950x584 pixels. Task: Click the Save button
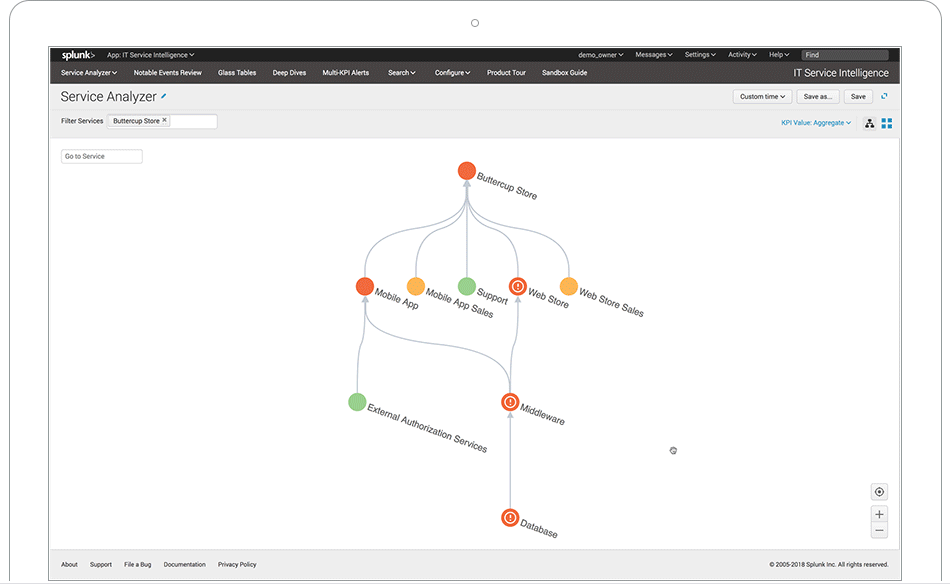tap(858, 96)
